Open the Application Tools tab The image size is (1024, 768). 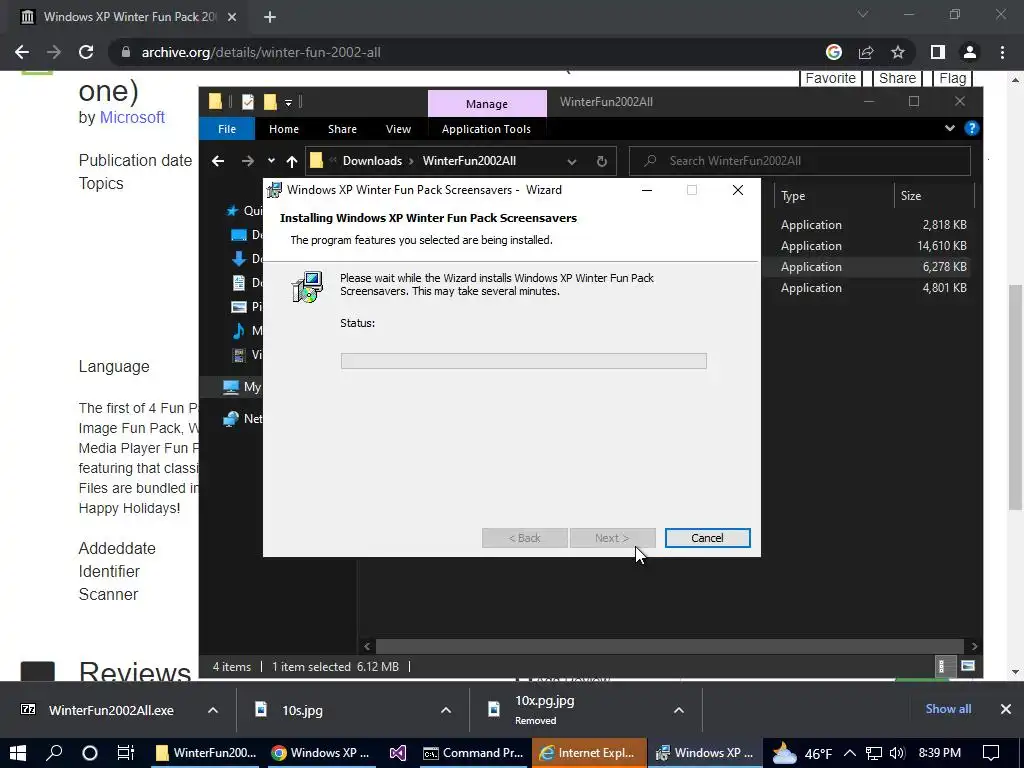tap(486, 129)
